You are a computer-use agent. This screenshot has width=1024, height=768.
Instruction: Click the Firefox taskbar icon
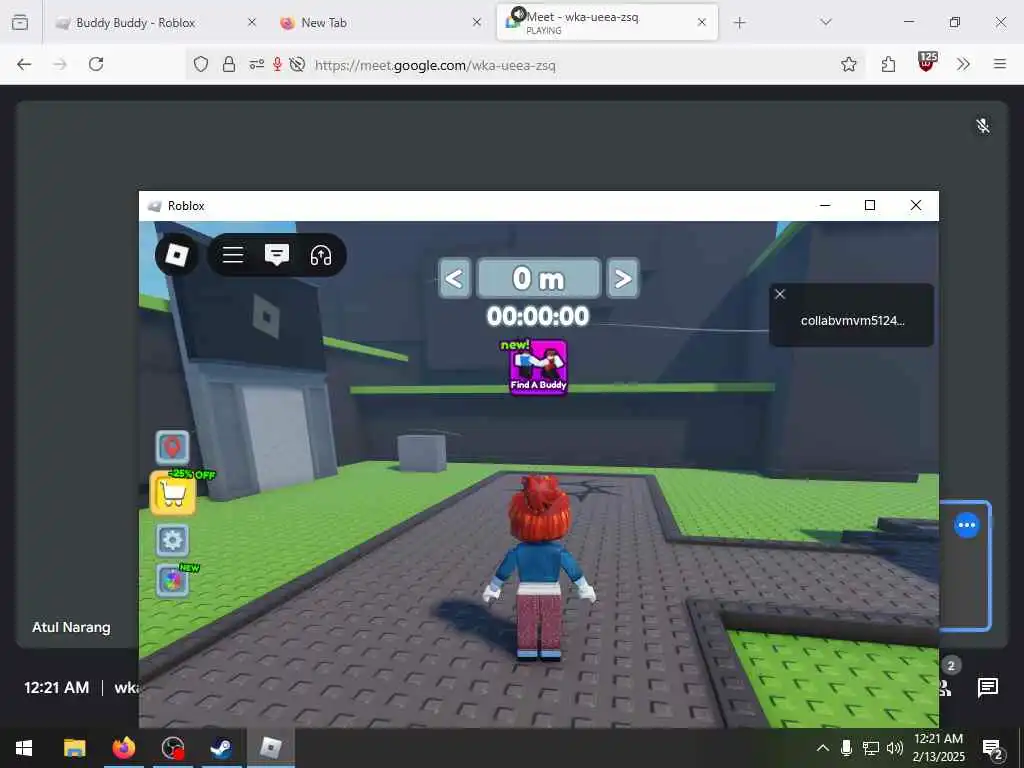(x=123, y=748)
